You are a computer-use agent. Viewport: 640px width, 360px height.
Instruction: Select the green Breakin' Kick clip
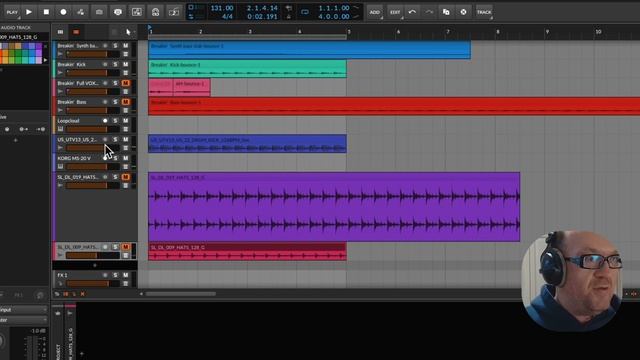click(247, 69)
